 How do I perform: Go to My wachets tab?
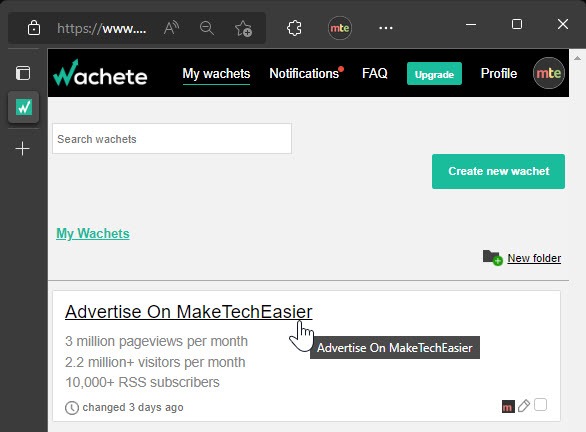click(x=216, y=74)
